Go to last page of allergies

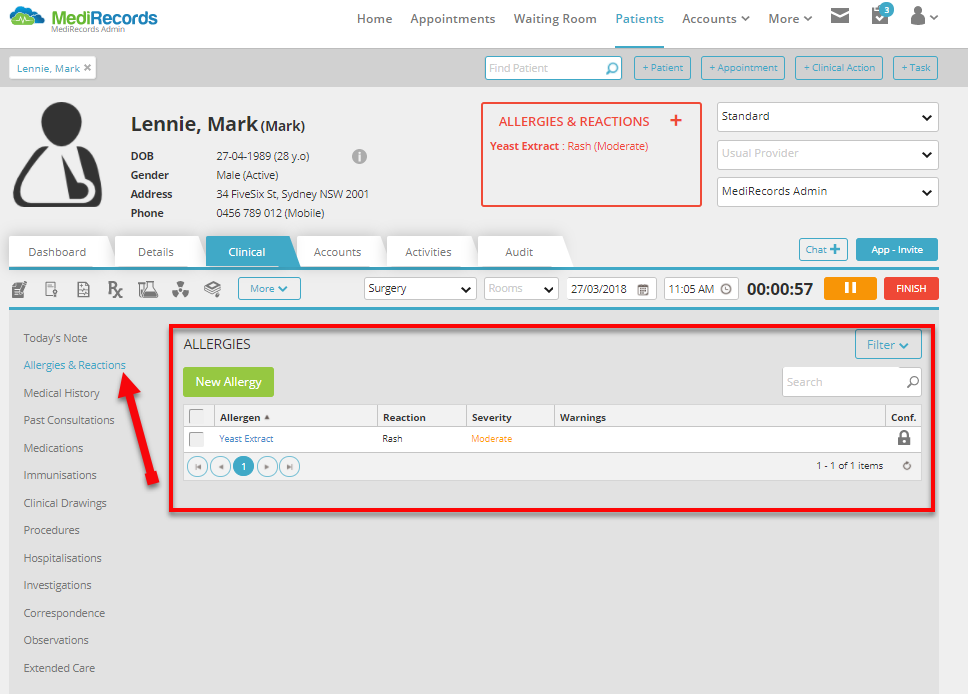290,467
